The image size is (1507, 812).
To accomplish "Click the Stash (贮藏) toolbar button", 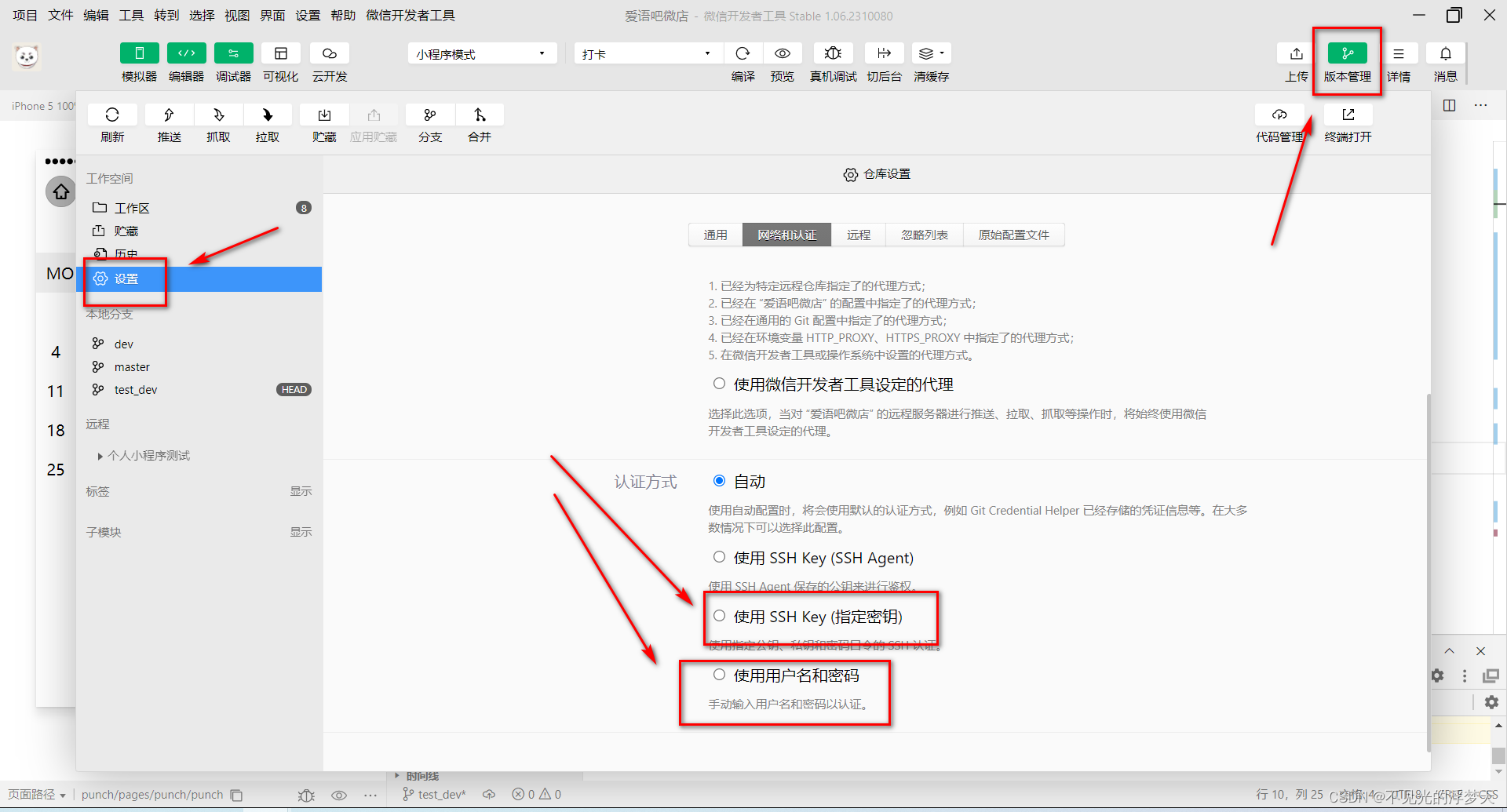I will pos(324,115).
